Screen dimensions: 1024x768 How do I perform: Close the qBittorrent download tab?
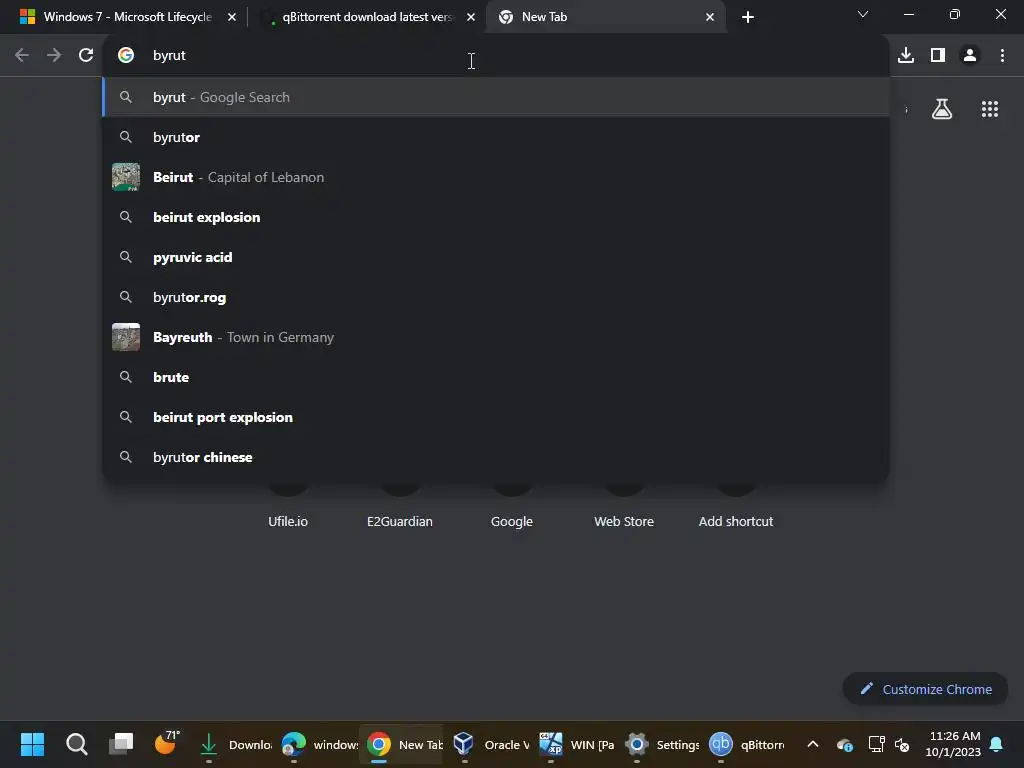tap(471, 17)
